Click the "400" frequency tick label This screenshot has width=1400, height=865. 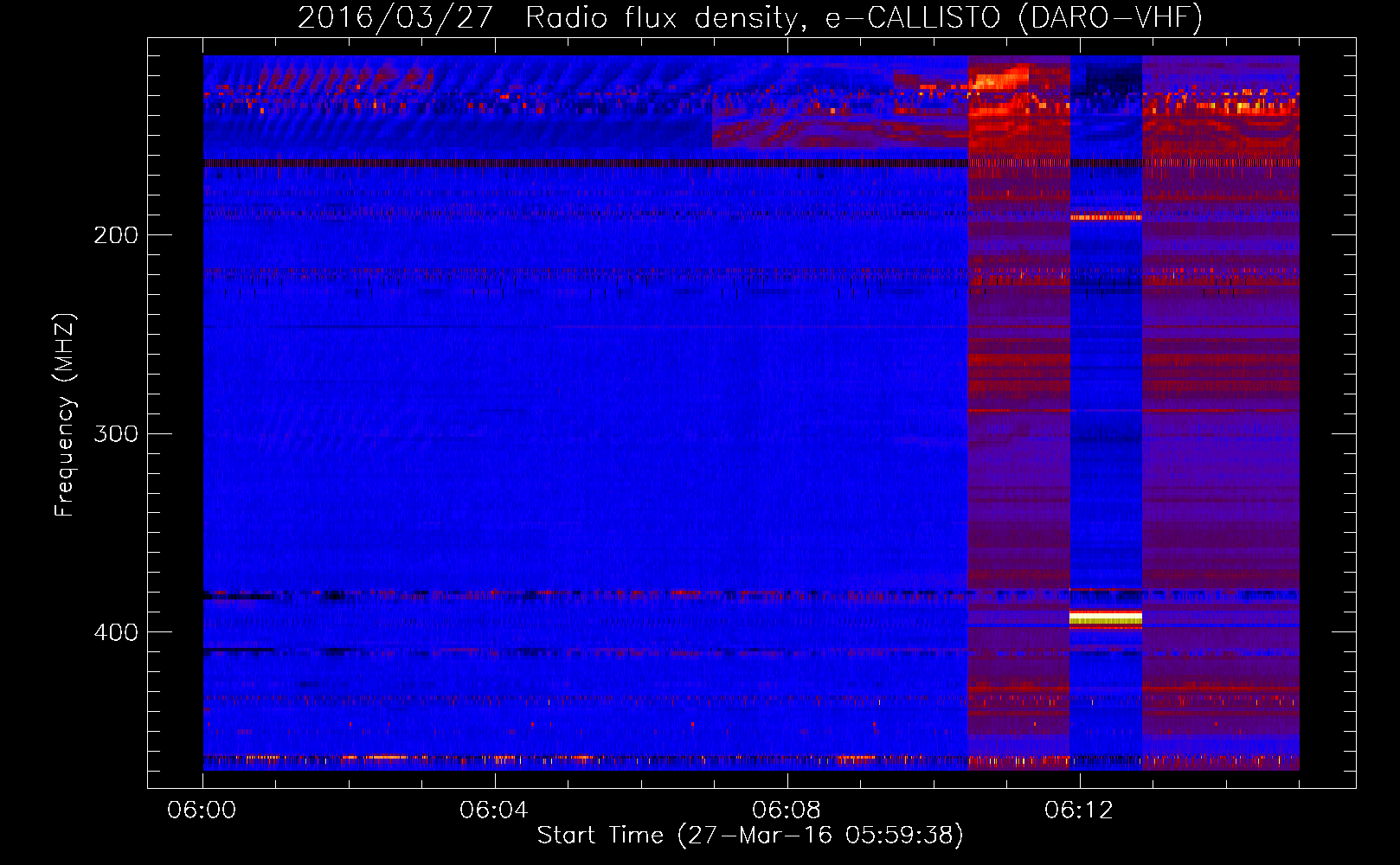point(116,632)
